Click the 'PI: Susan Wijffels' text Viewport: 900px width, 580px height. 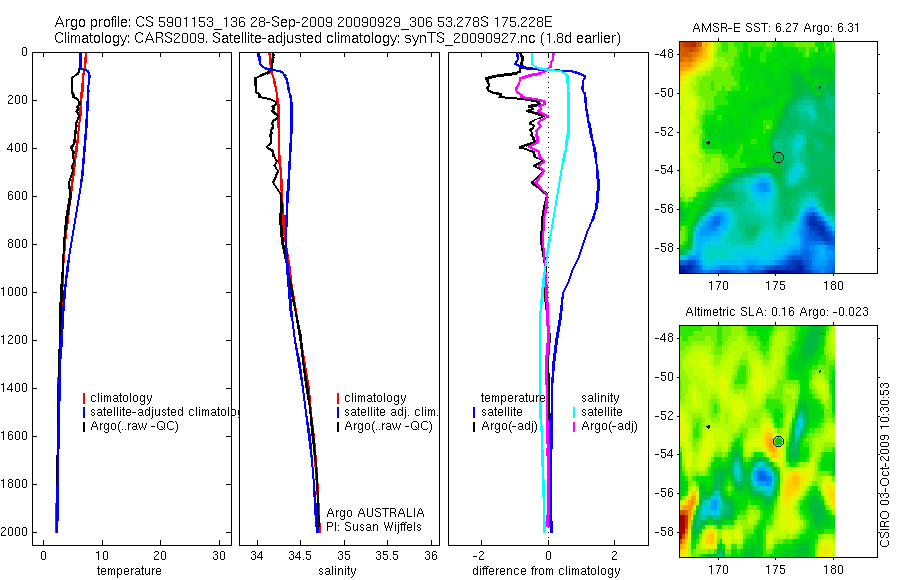(374, 527)
